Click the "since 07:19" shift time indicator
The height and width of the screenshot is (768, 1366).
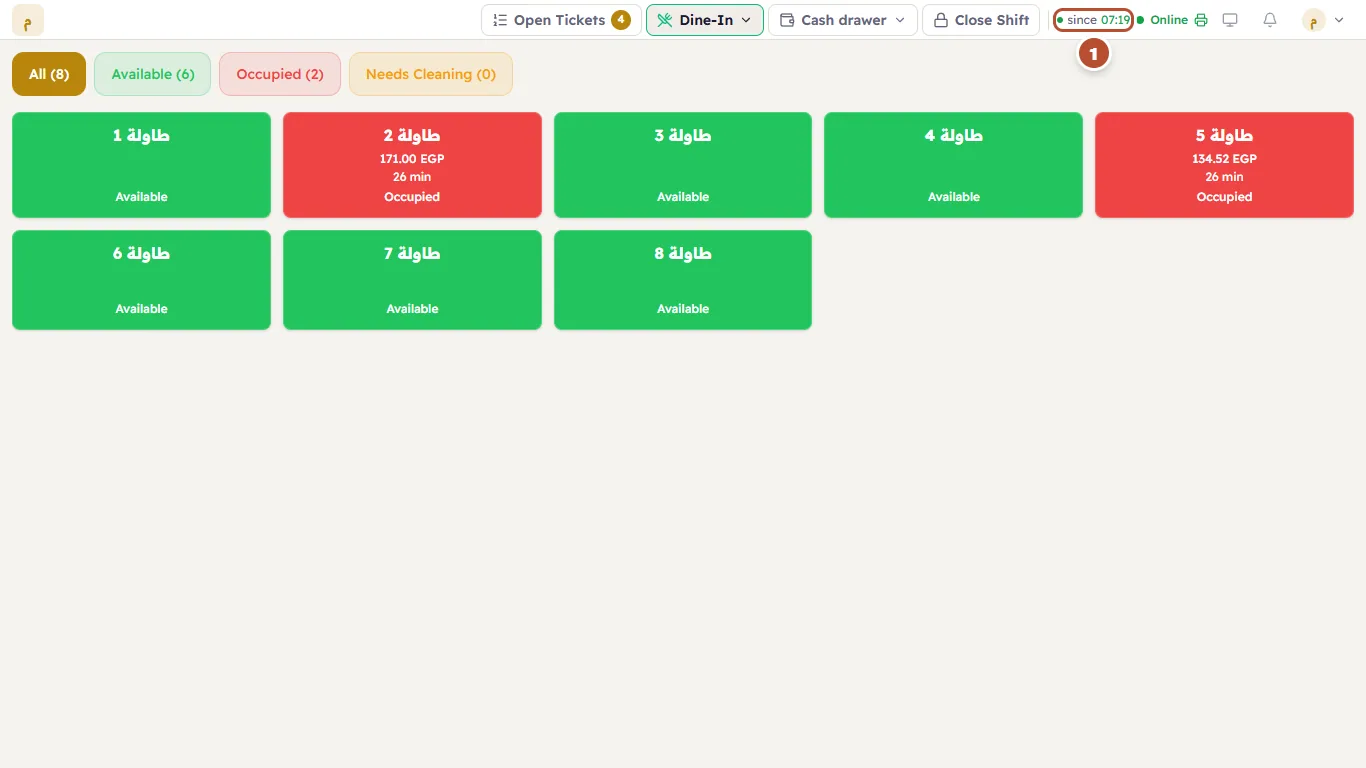[1094, 20]
